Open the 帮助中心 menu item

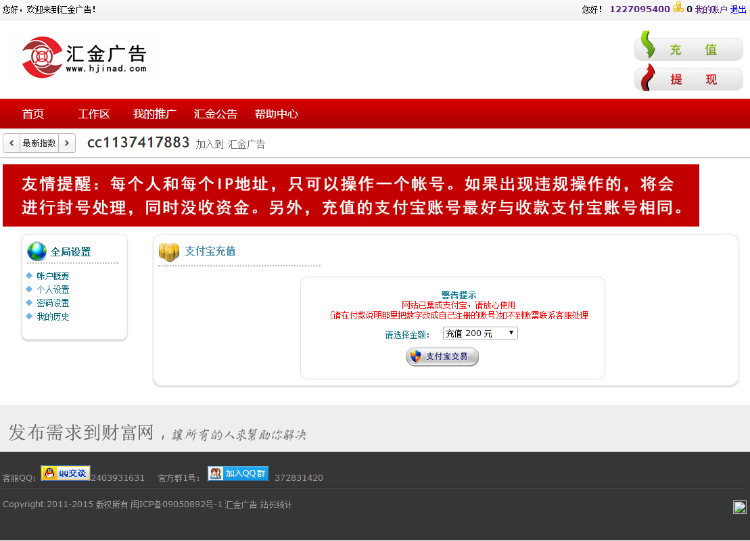276,114
